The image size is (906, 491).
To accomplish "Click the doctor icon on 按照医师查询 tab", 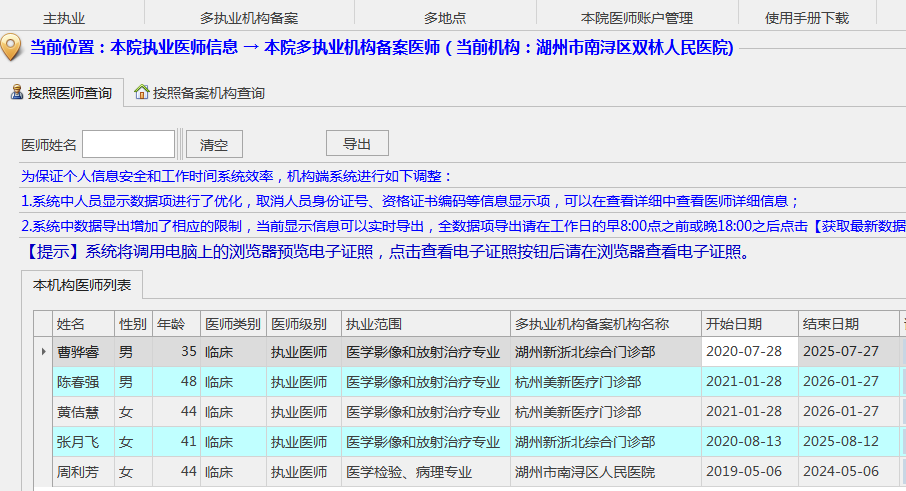I will (16, 92).
